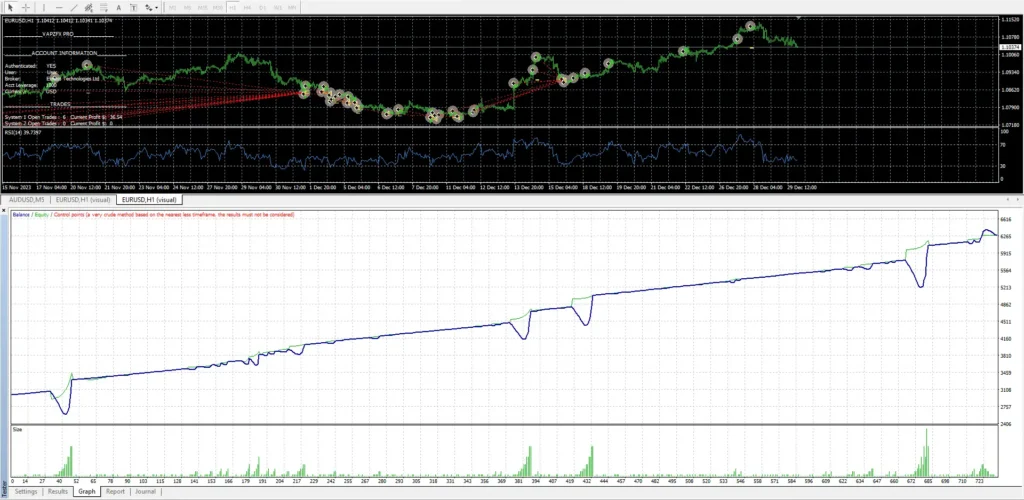Open the AUDUSD,M5 chart tab
The height and width of the screenshot is (500, 1024).
tap(29, 199)
